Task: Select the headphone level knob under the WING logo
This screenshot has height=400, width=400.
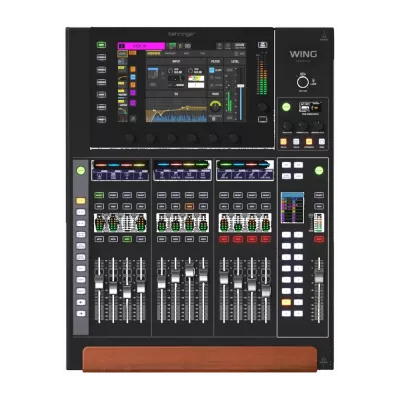Action: point(303,82)
